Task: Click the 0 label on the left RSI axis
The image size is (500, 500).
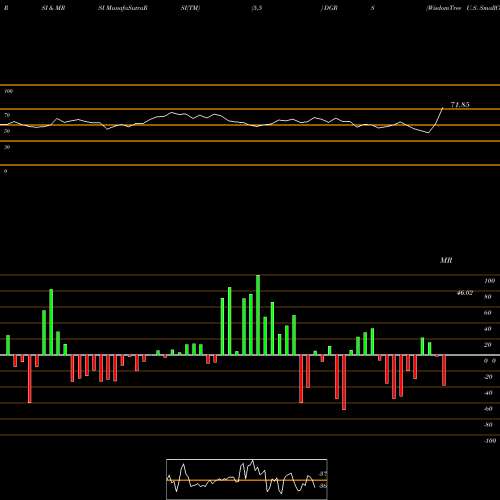Action: pos(6,171)
